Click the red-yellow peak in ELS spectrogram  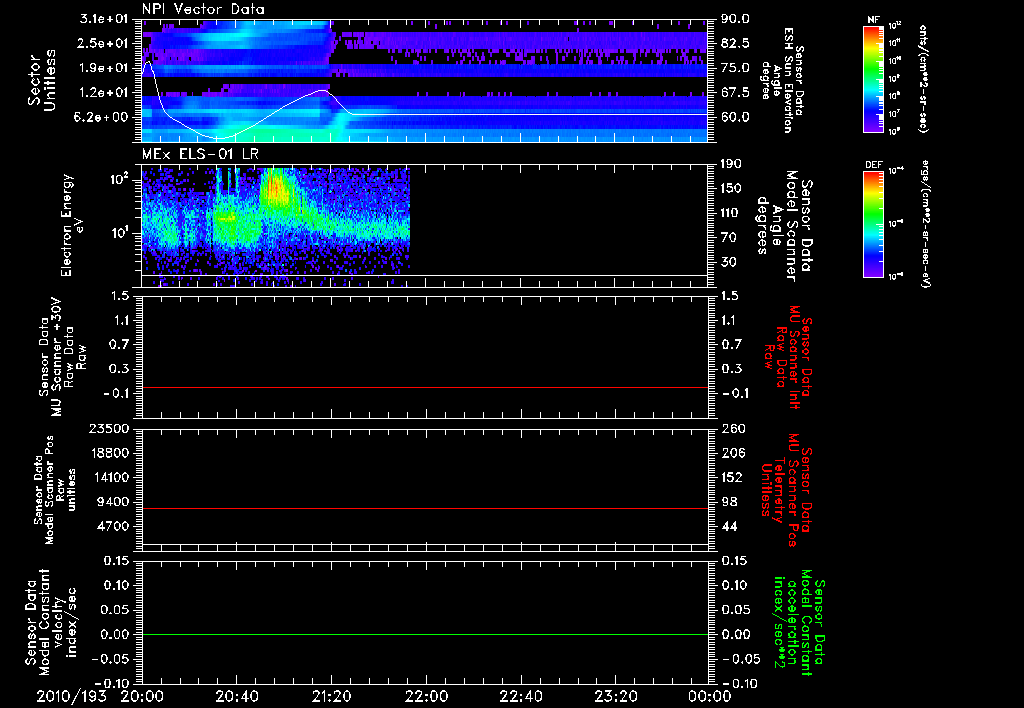click(x=275, y=189)
